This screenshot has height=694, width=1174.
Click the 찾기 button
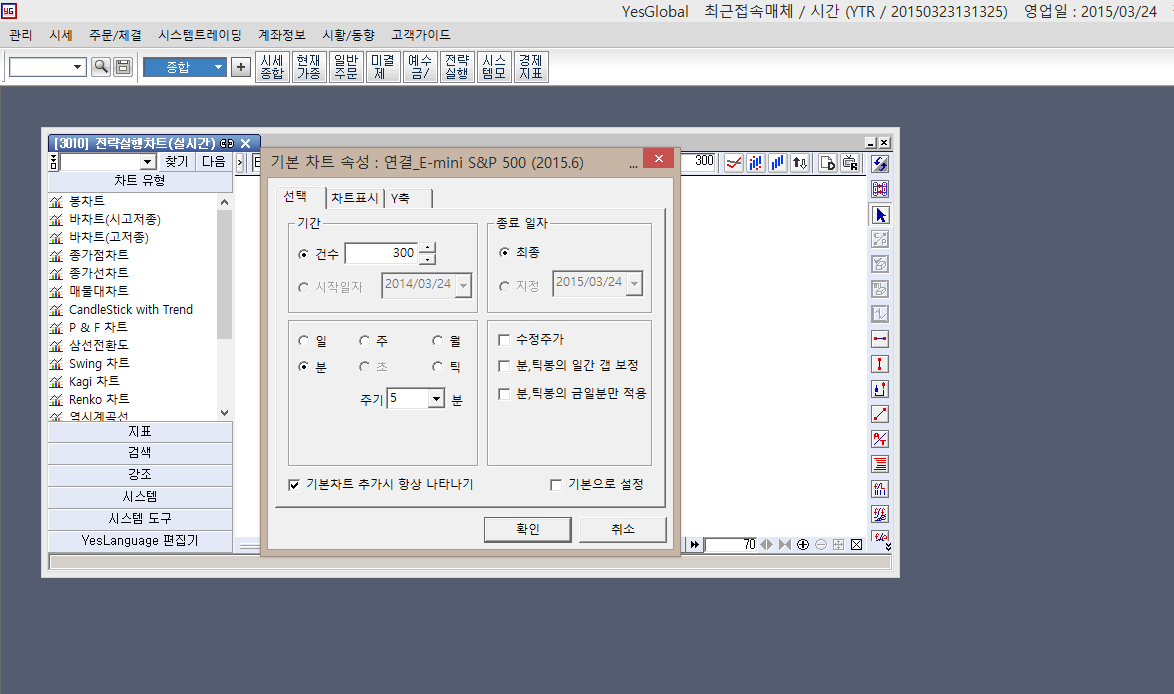[177, 162]
